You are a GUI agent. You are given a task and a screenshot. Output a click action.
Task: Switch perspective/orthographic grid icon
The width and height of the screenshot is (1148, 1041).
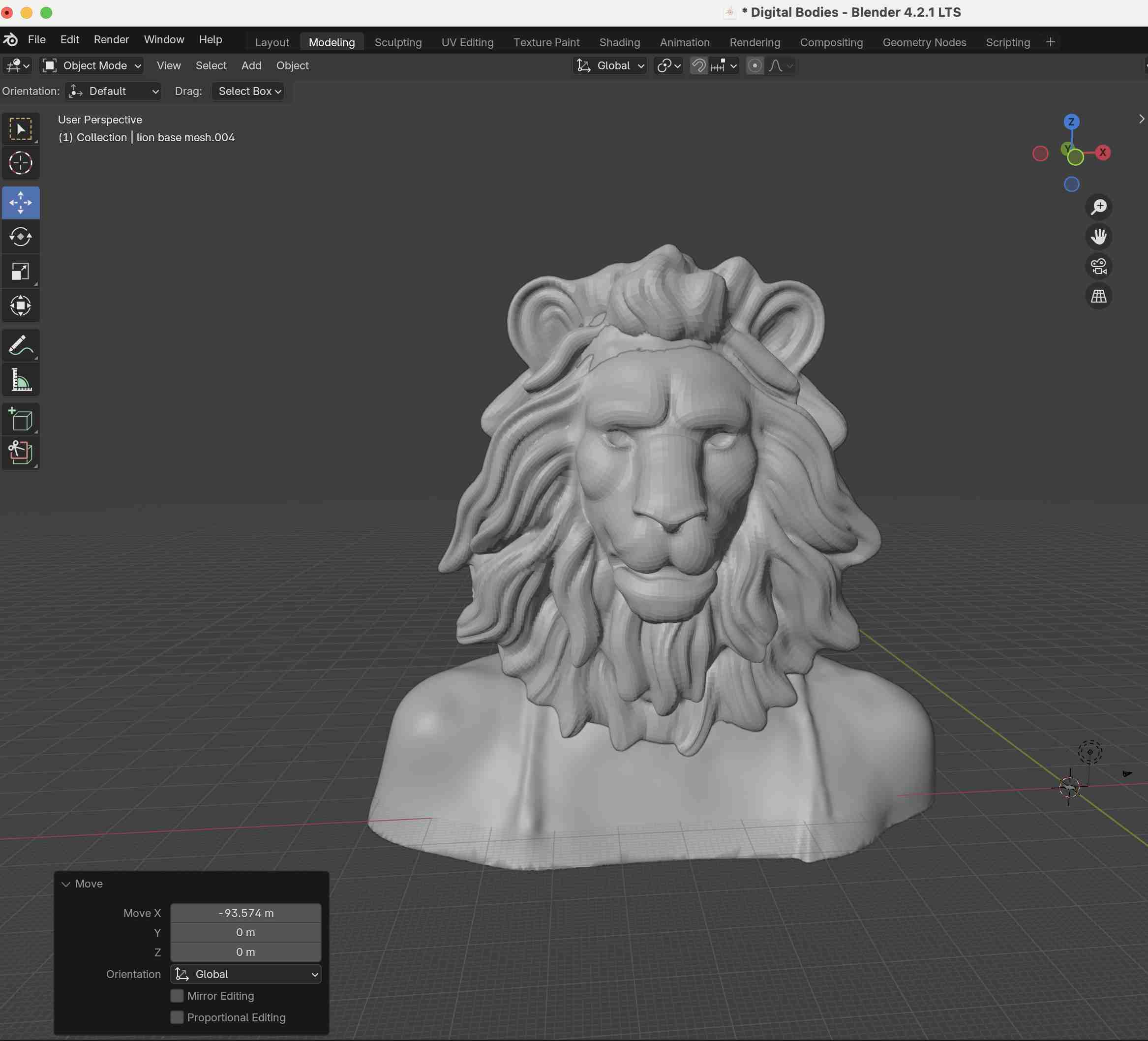1098,296
